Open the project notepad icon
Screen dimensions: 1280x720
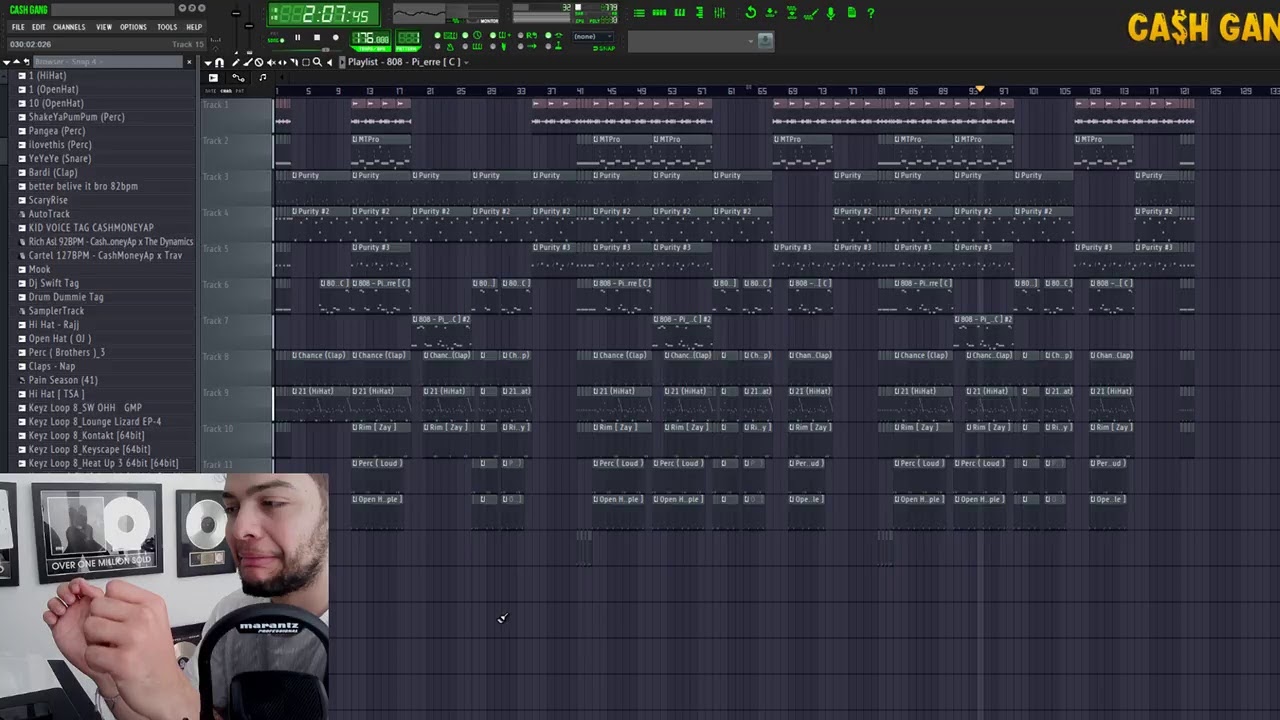(849, 13)
